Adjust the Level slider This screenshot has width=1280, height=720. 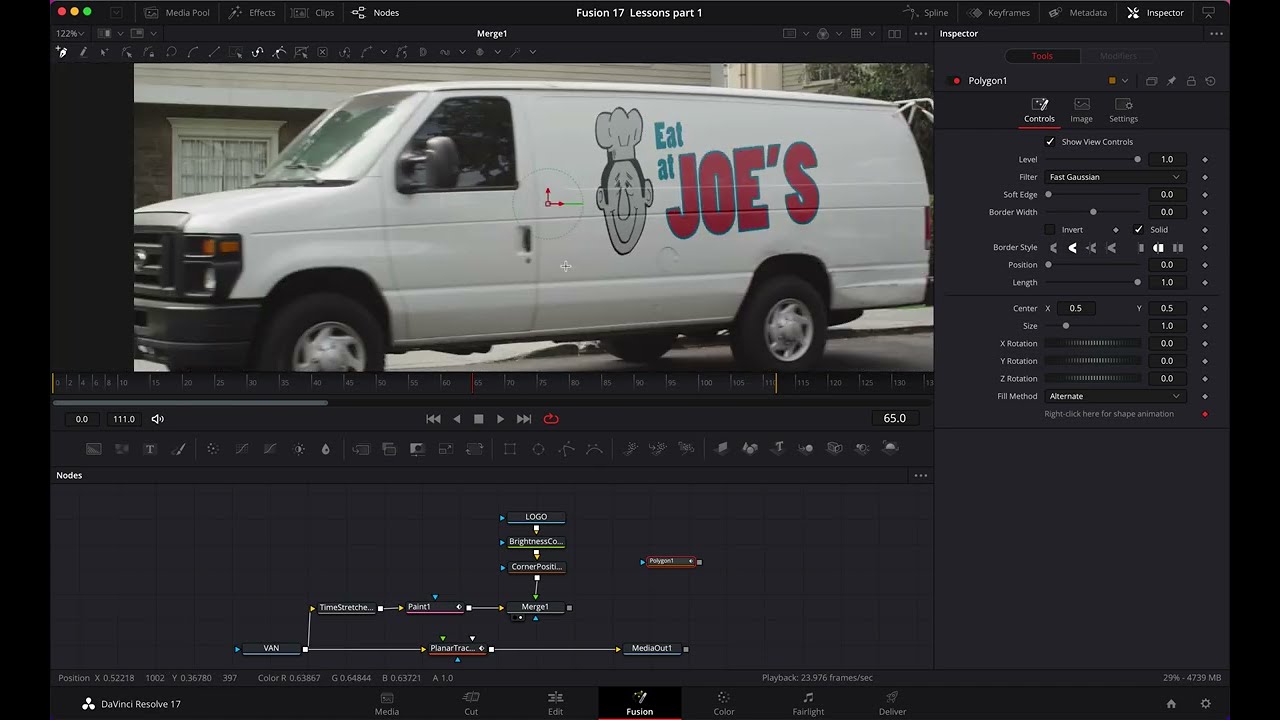[x=1092, y=160]
